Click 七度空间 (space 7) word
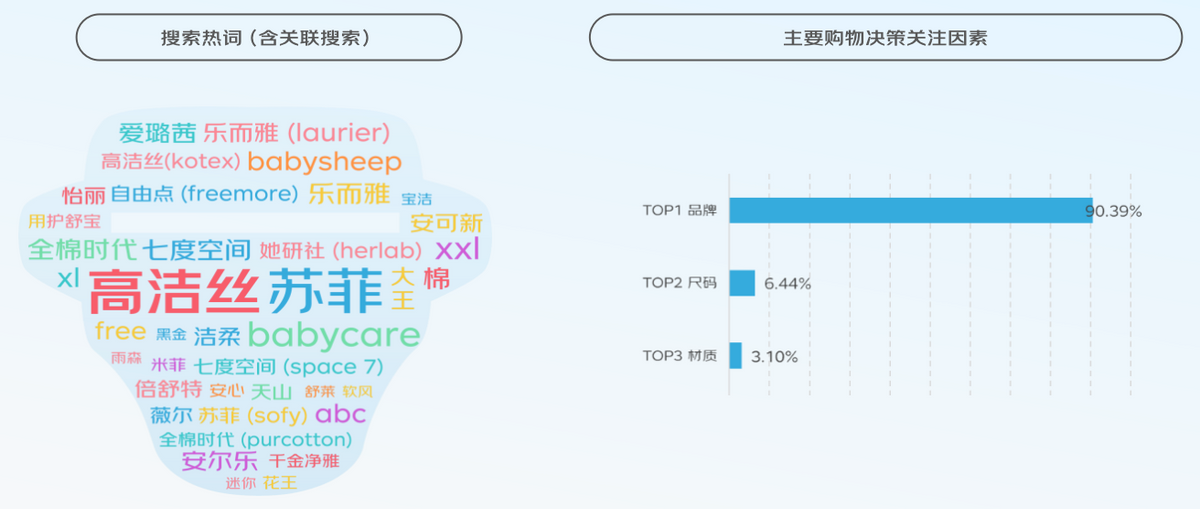 click(x=289, y=366)
